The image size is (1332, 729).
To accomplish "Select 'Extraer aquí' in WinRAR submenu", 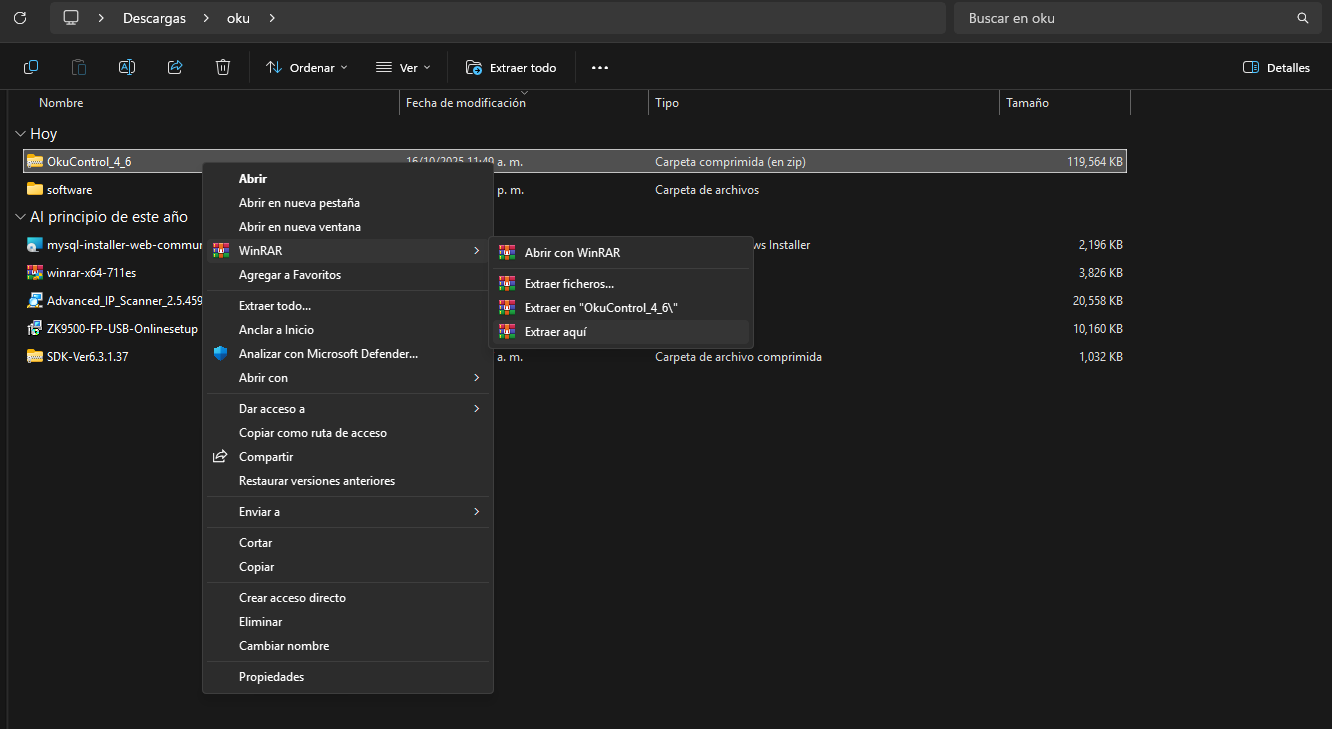I will pos(555,332).
